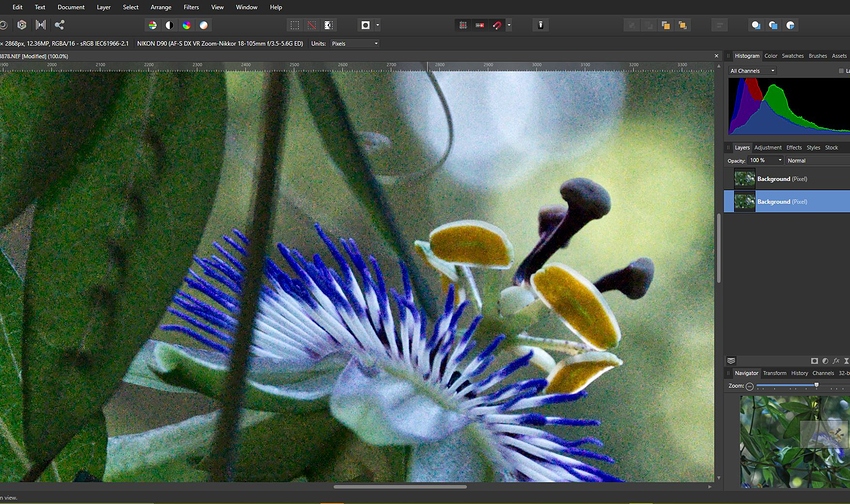This screenshot has width=850, height=504.
Task: Switch to the Swatches tab
Action: (x=792, y=56)
